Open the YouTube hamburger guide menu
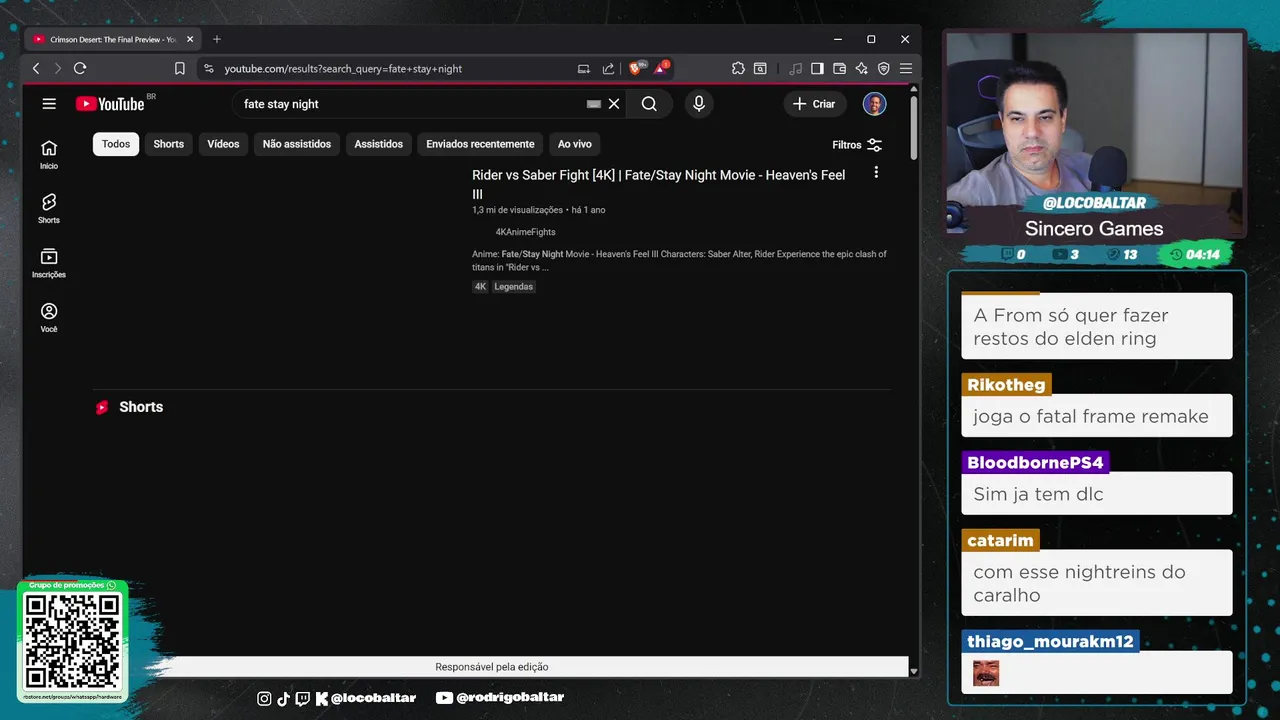The height and width of the screenshot is (720, 1280). tap(49, 104)
